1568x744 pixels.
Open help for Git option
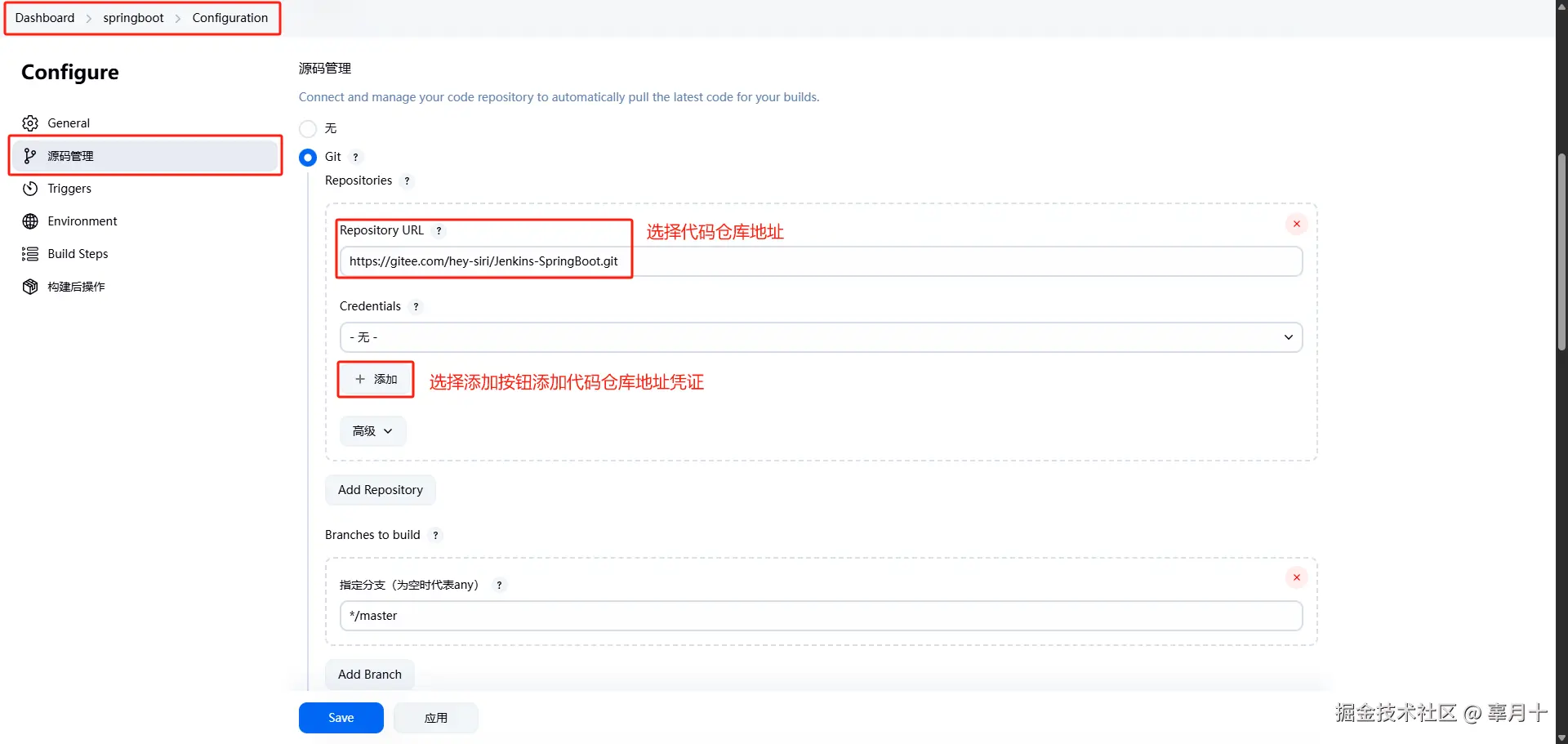point(355,157)
